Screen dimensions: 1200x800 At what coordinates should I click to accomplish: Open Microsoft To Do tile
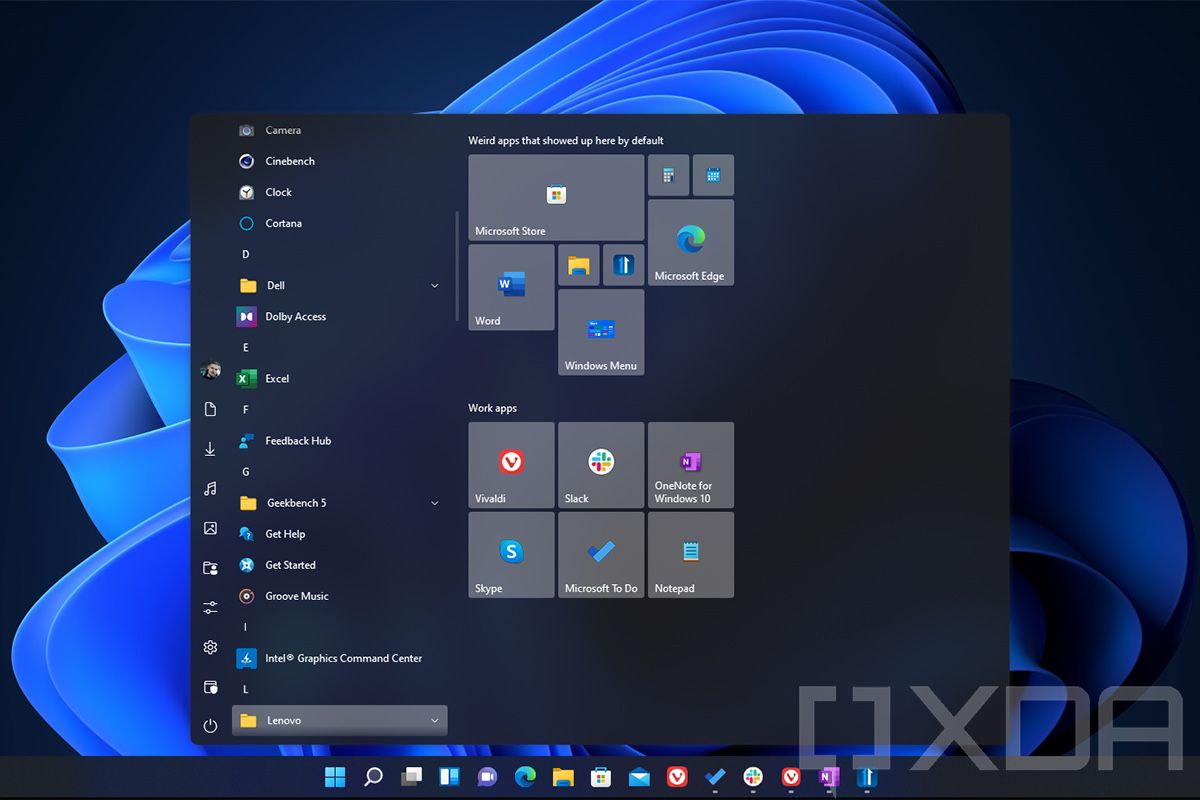pyautogui.click(x=600, y=555)
